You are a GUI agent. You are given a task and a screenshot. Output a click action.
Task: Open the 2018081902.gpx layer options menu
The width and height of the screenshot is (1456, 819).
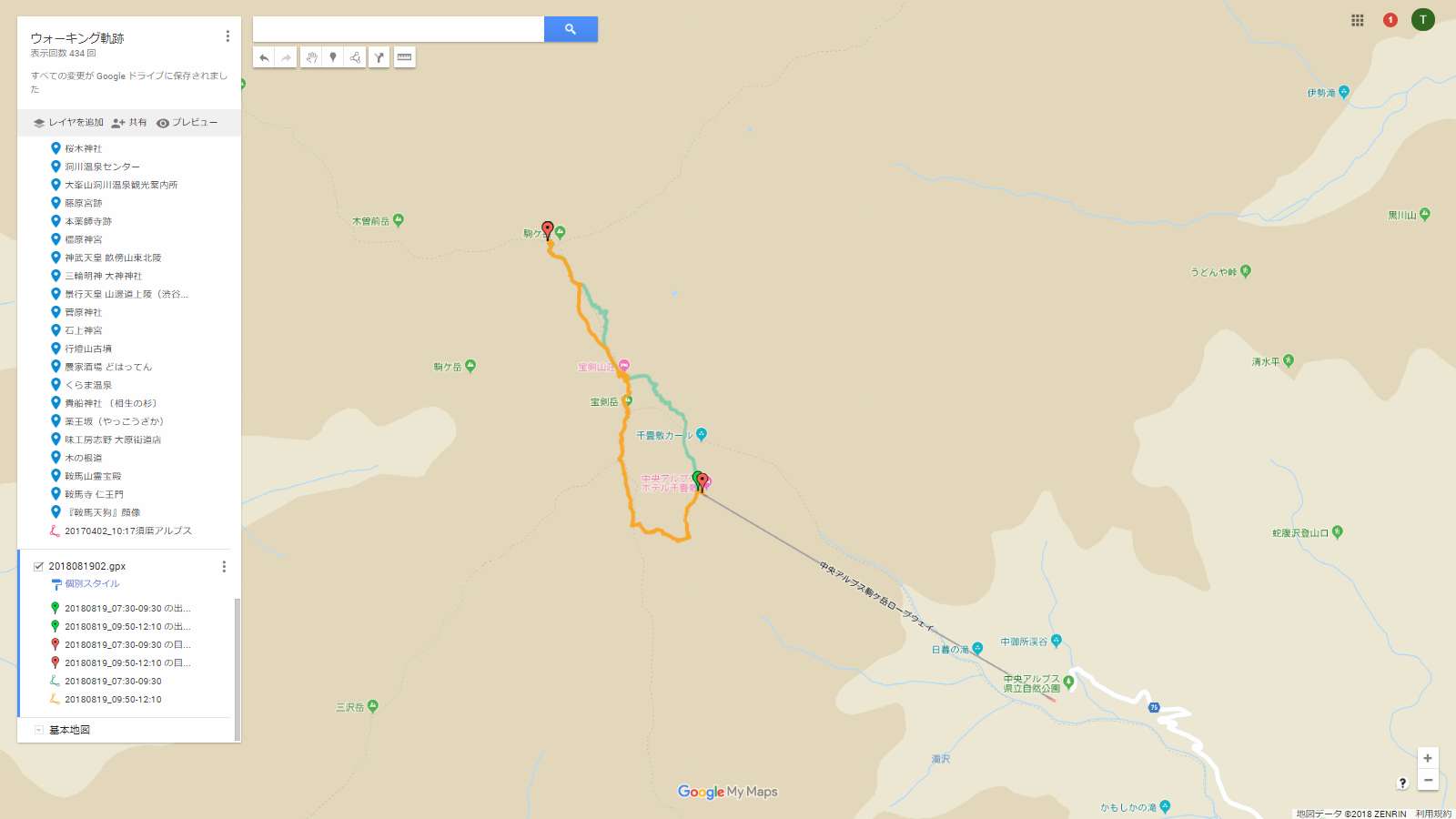click(224, 567)
